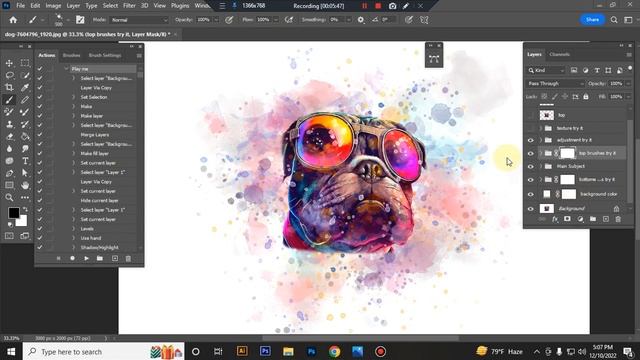Click the Home icon in options bar
640x360 pixels.
13,20
